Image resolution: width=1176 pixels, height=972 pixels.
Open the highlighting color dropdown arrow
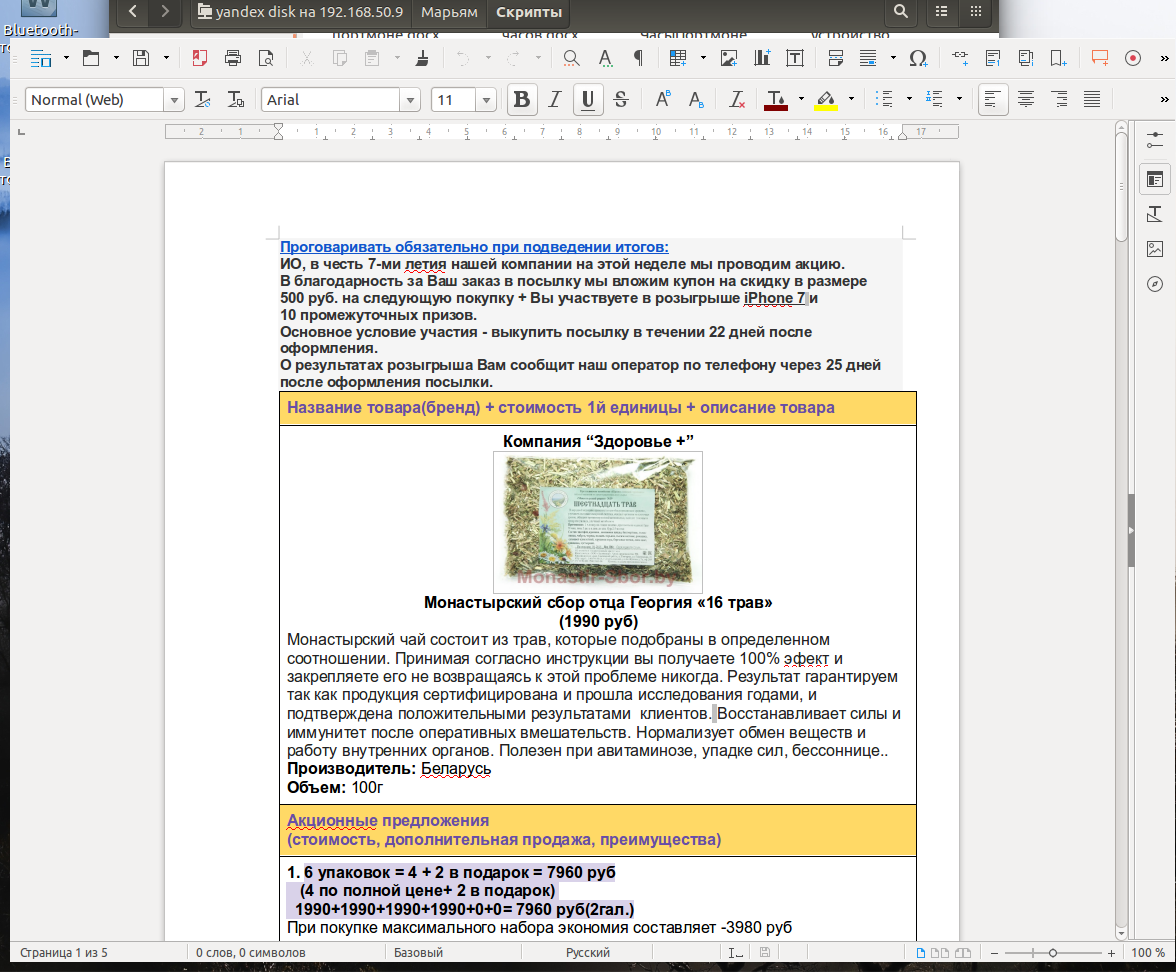coord(850,99)
